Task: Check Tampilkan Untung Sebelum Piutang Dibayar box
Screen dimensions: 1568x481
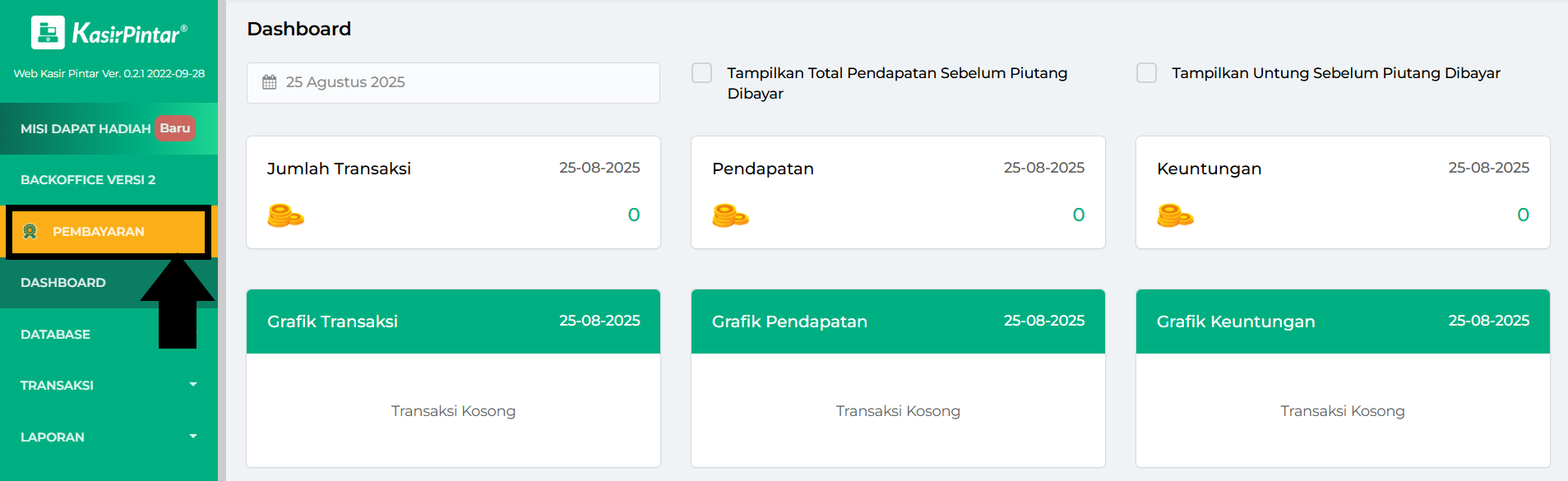Action: coord(1147,73)
